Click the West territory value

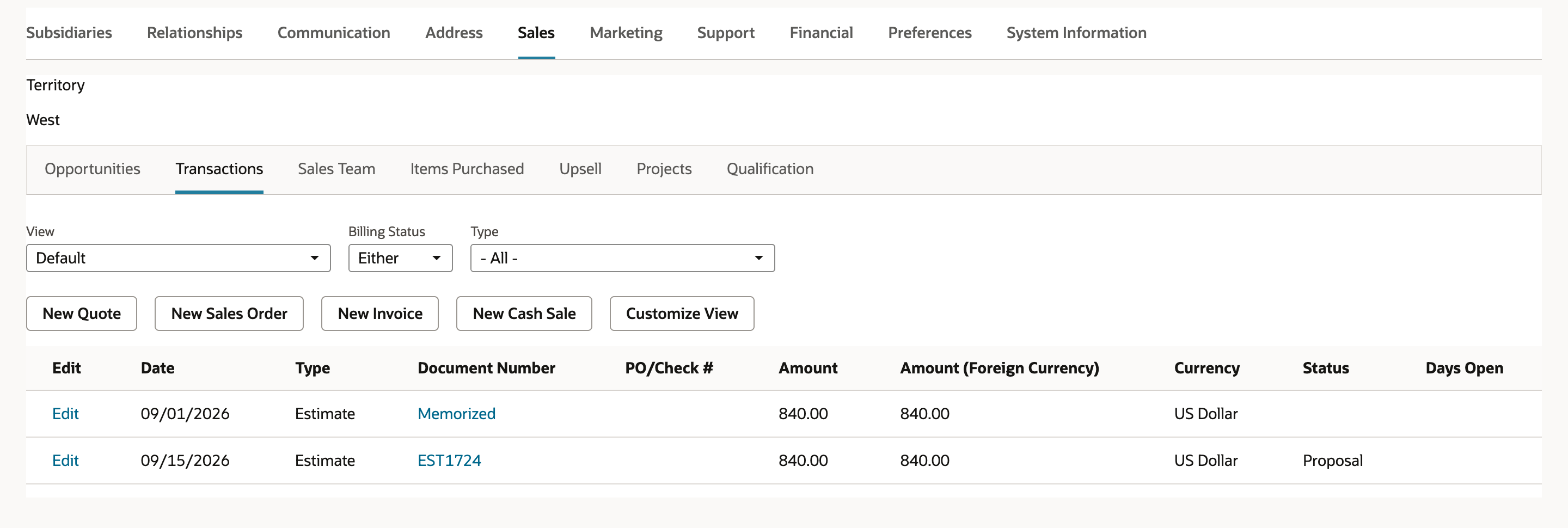pyautogui.click(x=42, y=120)
